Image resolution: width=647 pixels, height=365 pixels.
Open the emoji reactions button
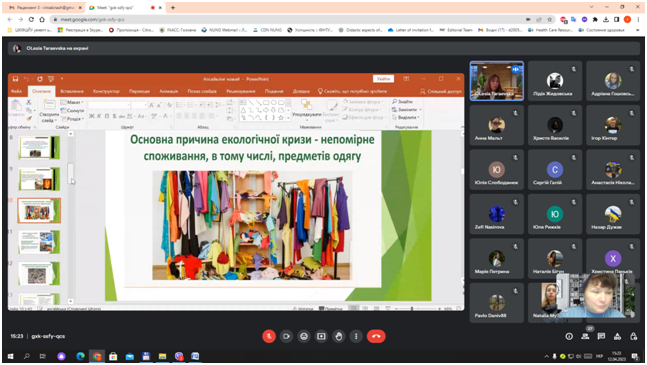(x=304, y=336)
